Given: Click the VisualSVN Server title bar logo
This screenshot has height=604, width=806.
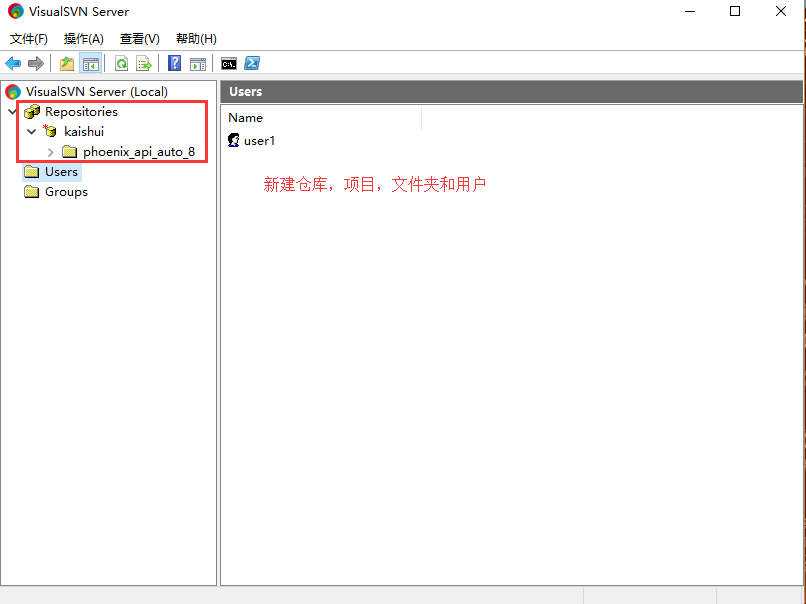Looking at the screenshot, I should pyautogui.click(x=16, y=11).
